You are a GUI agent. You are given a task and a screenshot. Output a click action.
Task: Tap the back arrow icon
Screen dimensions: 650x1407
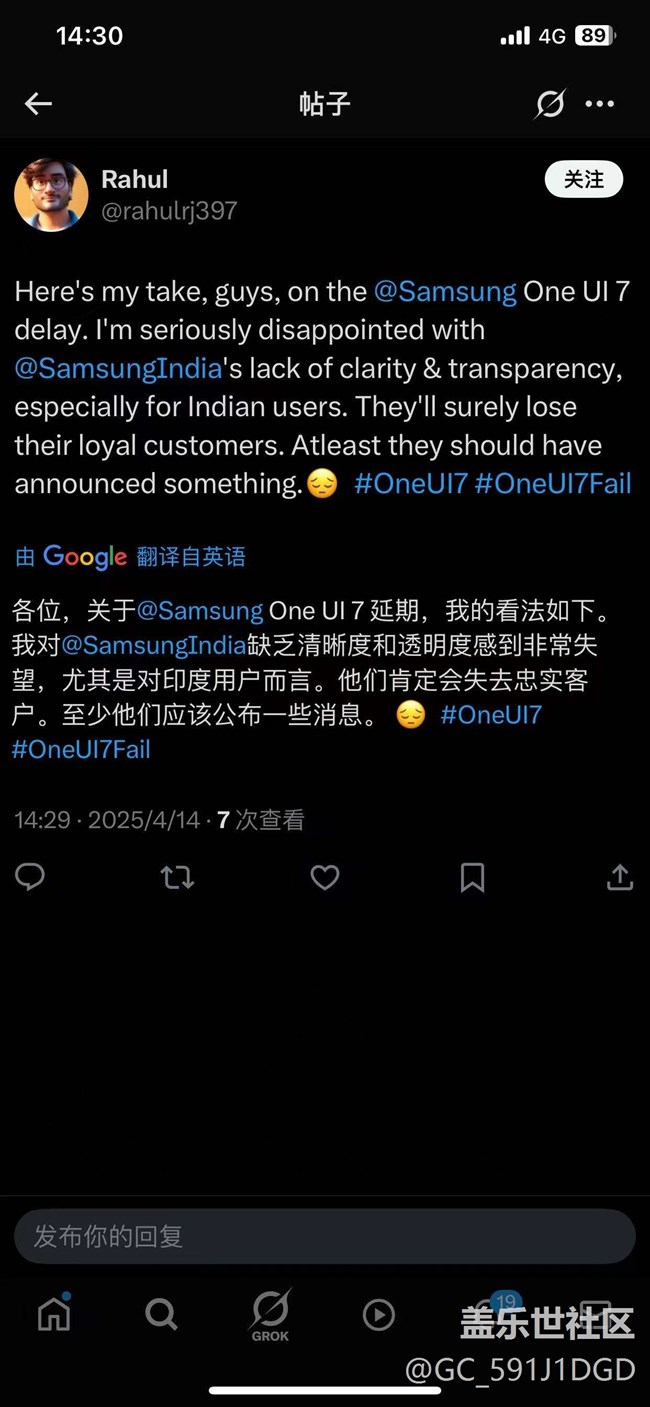[x=38, y=103]
